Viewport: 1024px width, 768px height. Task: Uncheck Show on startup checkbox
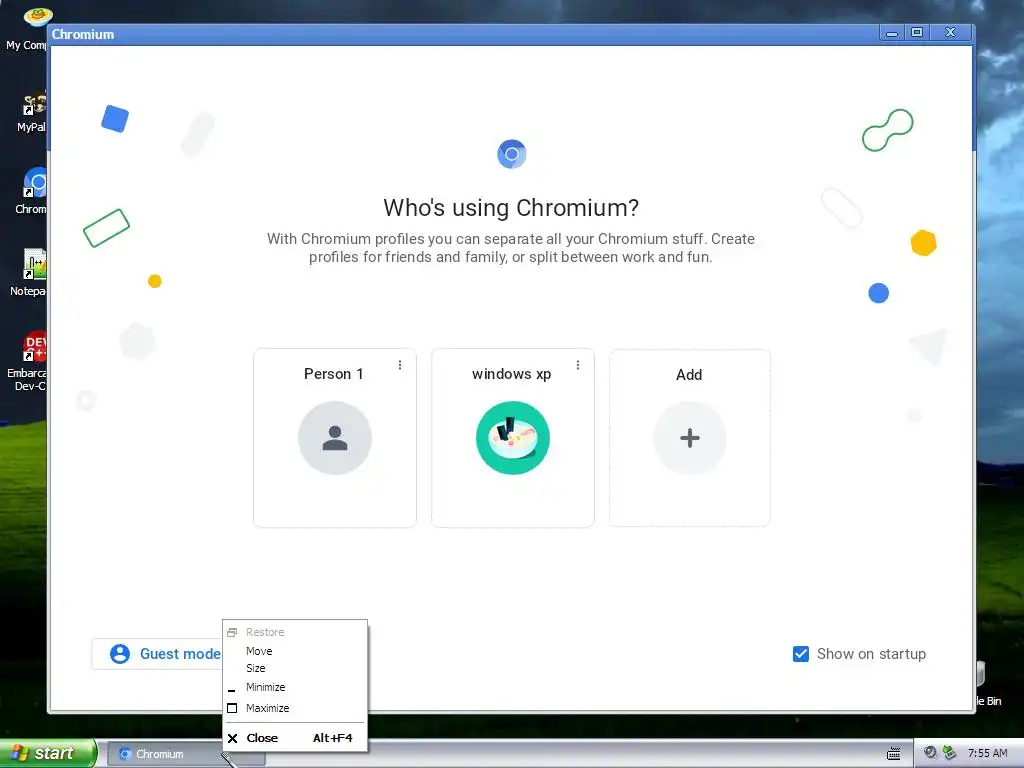click(801, 654)
